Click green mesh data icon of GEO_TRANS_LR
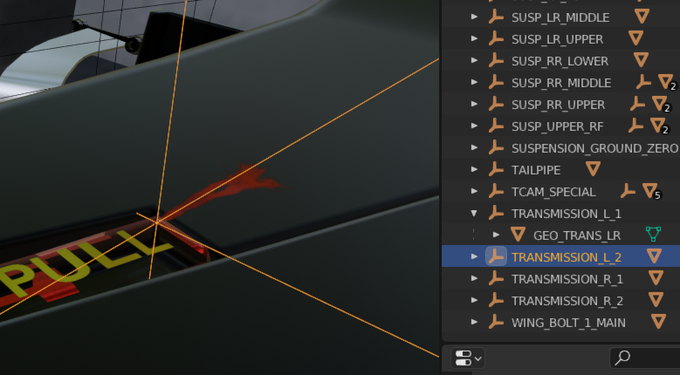Screen dimensions: 680x375 (653, 234)
